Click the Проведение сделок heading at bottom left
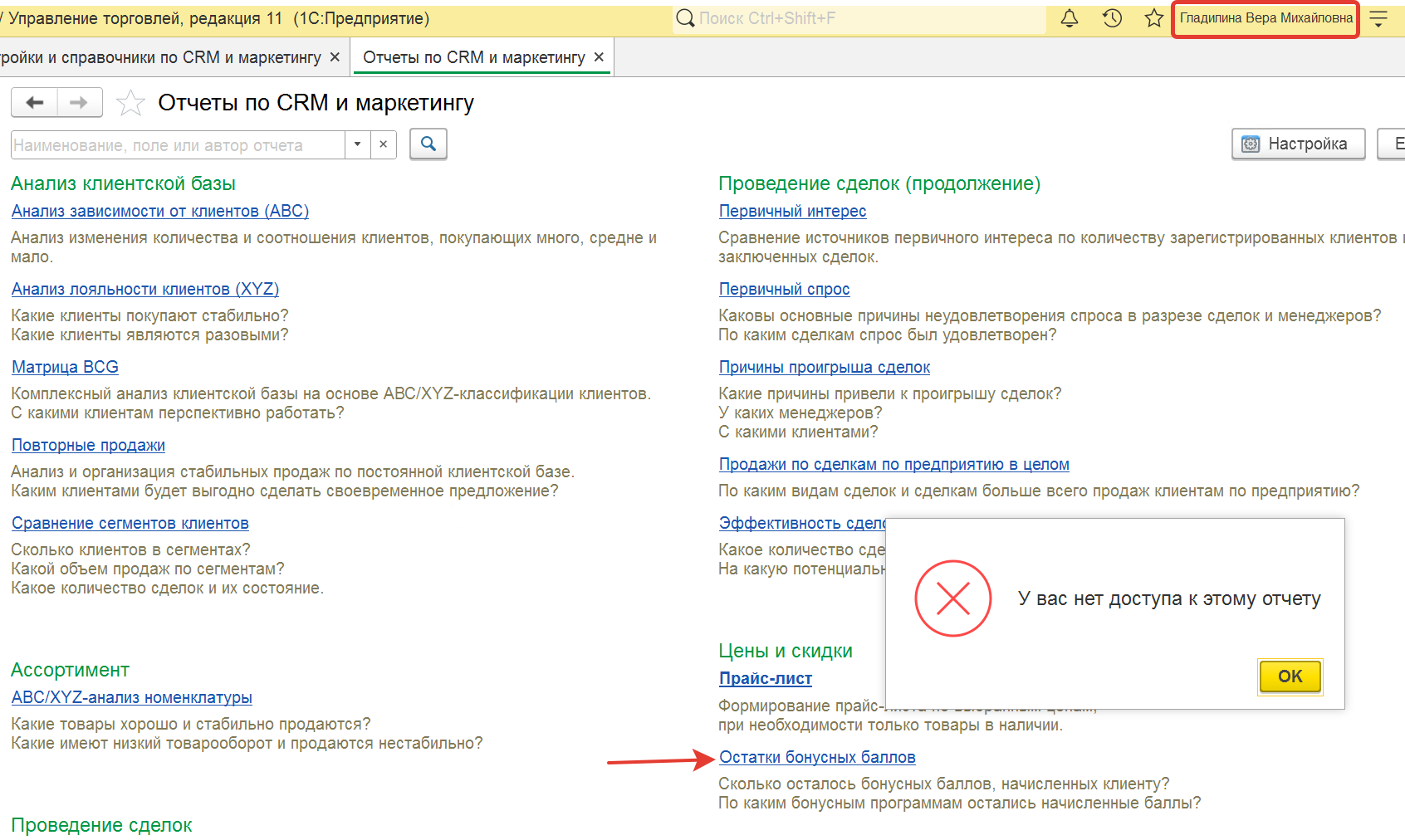Screen dimensions: 1405x840 coord(101,825)
